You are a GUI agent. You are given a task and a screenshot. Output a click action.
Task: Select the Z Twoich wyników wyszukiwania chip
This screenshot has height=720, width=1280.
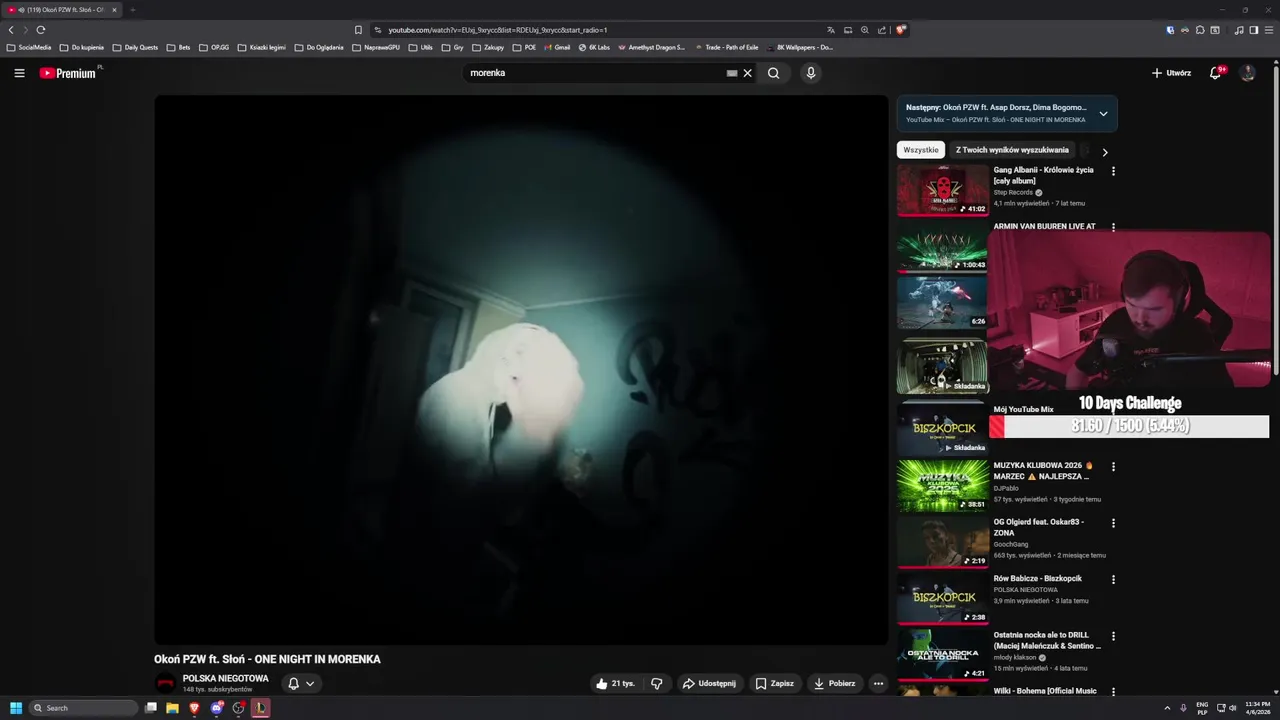[1012, 150]
